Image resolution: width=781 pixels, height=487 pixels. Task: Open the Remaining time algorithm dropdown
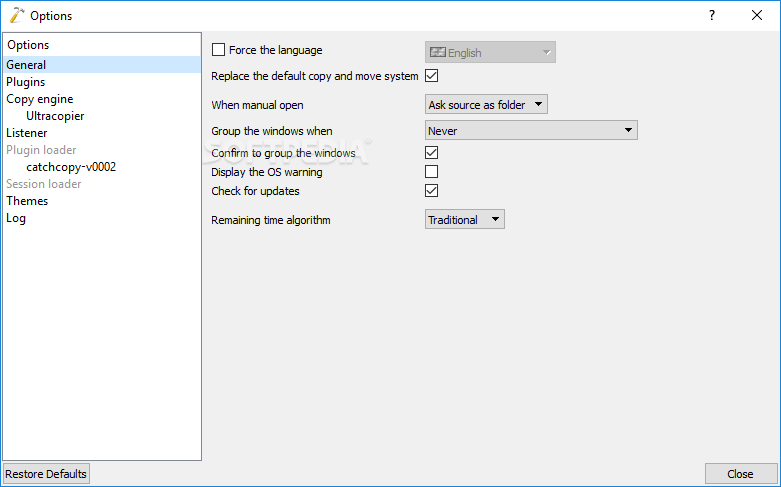coord(465,219)
